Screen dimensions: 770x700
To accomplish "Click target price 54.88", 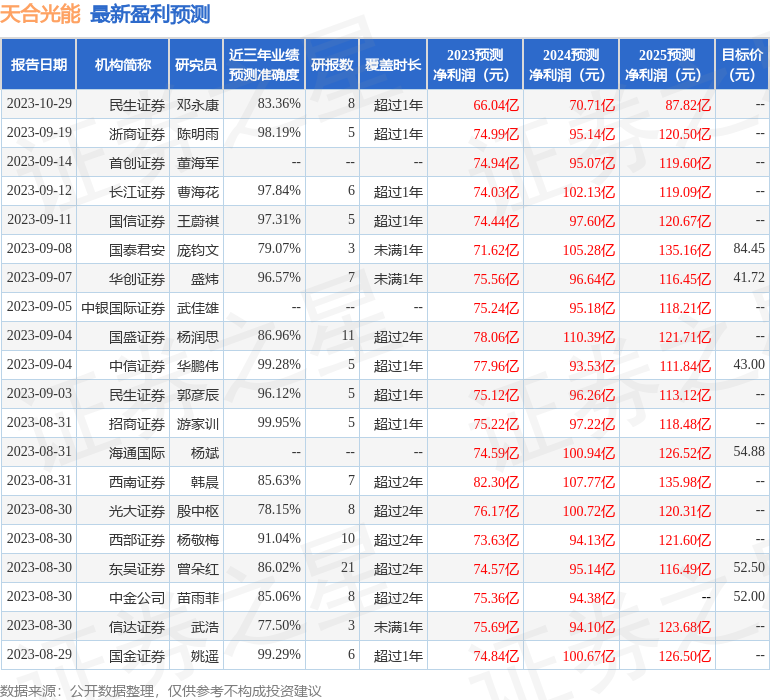I will coord(749,451).
